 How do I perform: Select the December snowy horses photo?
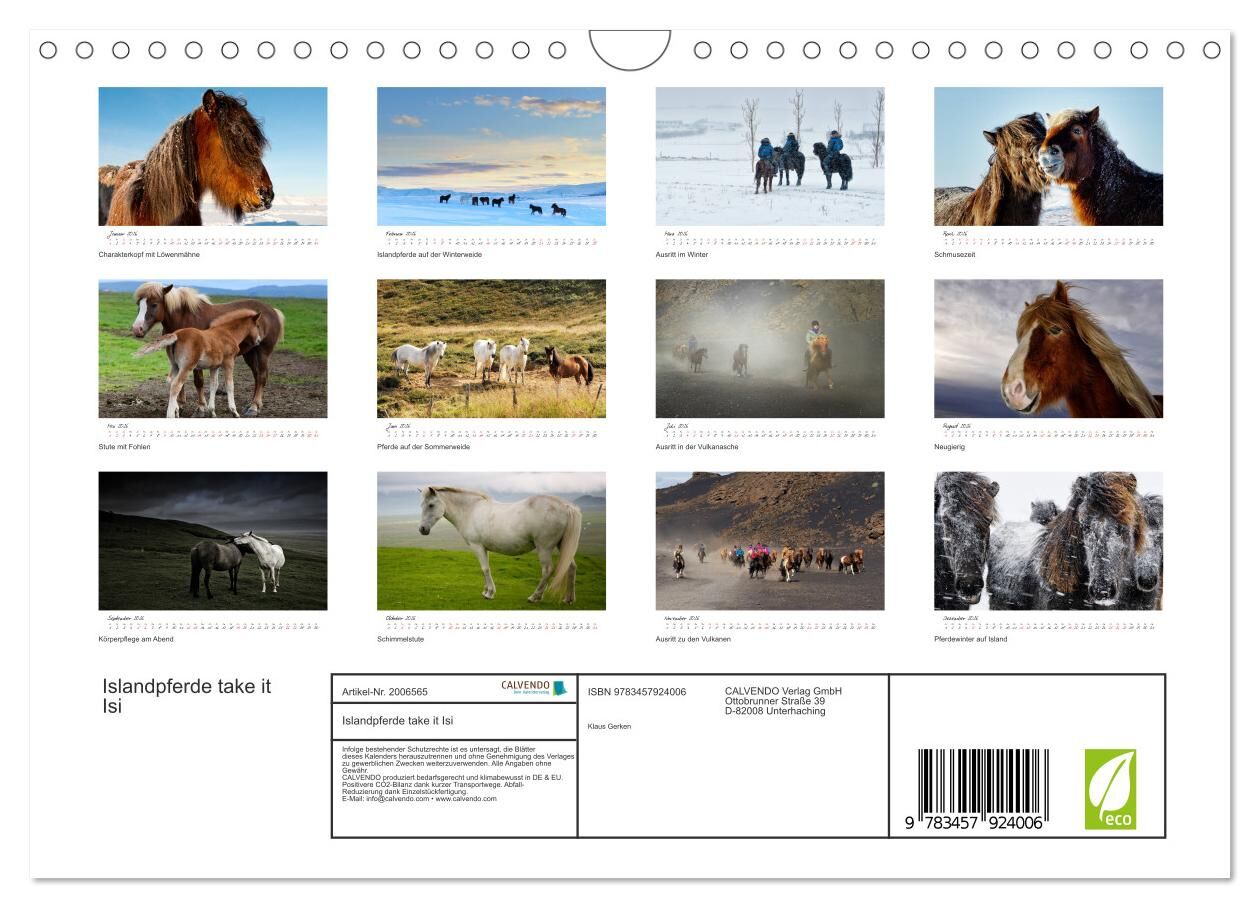click(x=1048, y=541)
